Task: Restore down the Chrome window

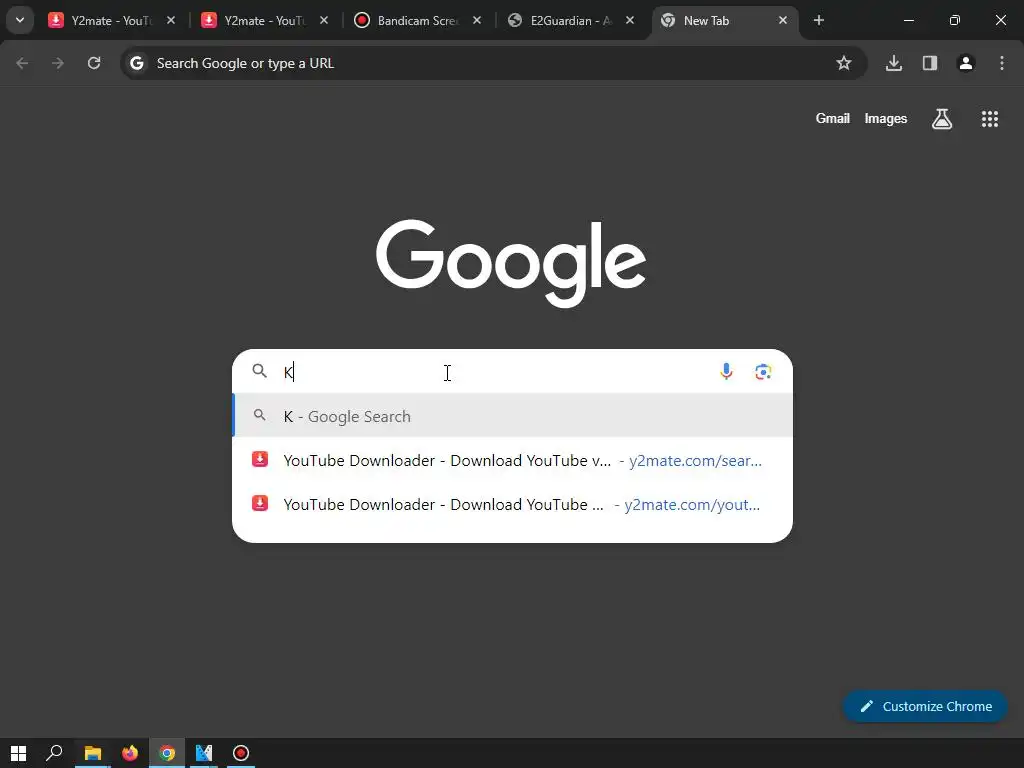Action: point(955,20)
